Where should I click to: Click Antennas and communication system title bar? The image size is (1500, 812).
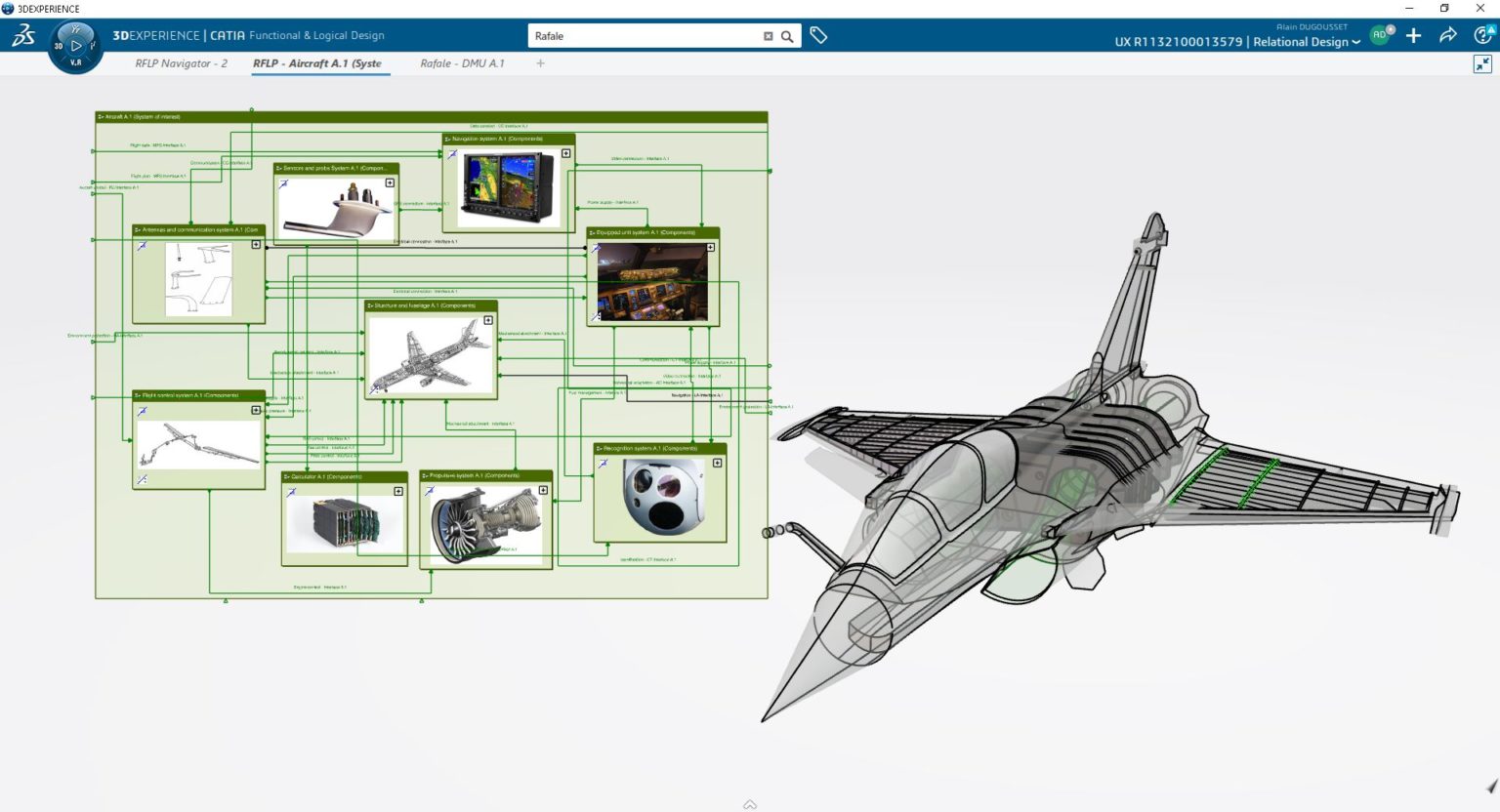pos(199,229)
